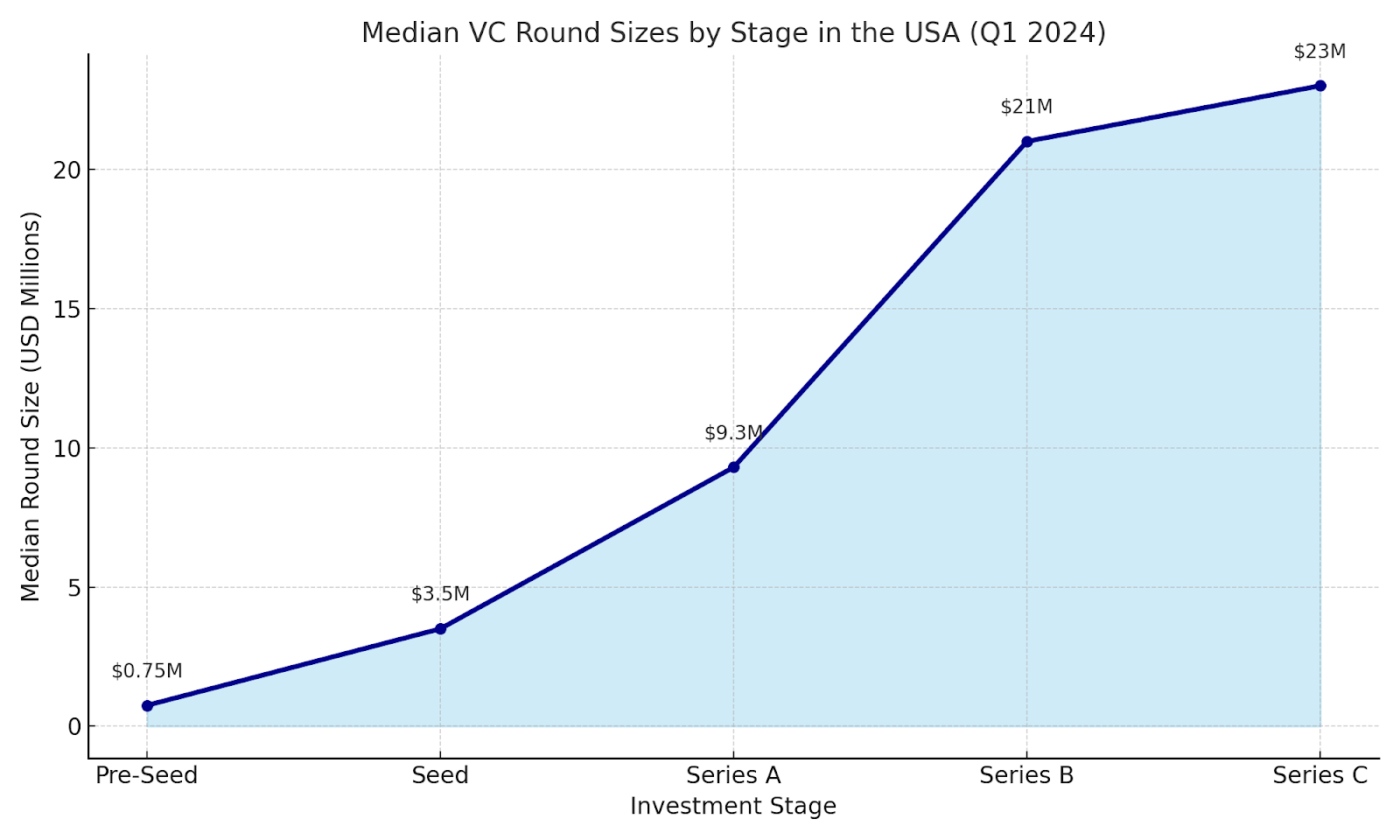This screenshot has height=840, width=1400.
Task: Click the 20 y-axis tick label
Action: pyautogui.click(x=67, y=170)
